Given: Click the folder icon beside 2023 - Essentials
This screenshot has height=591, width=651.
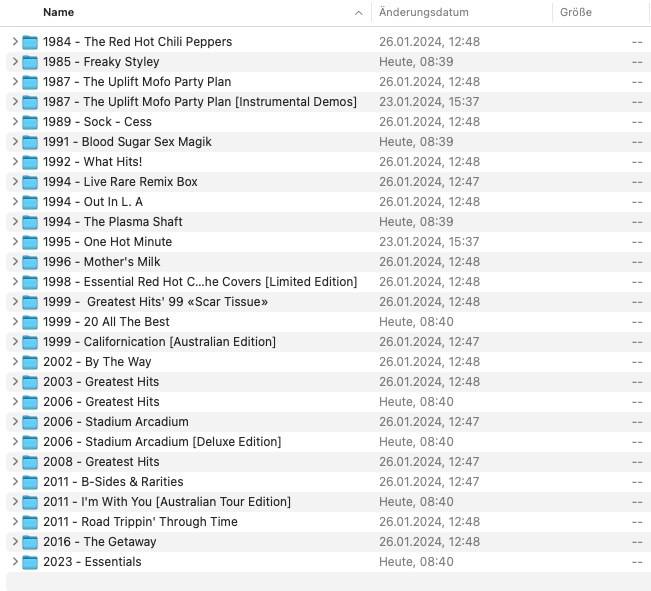Looking at the screenshot, I should (x=29, y=562).
